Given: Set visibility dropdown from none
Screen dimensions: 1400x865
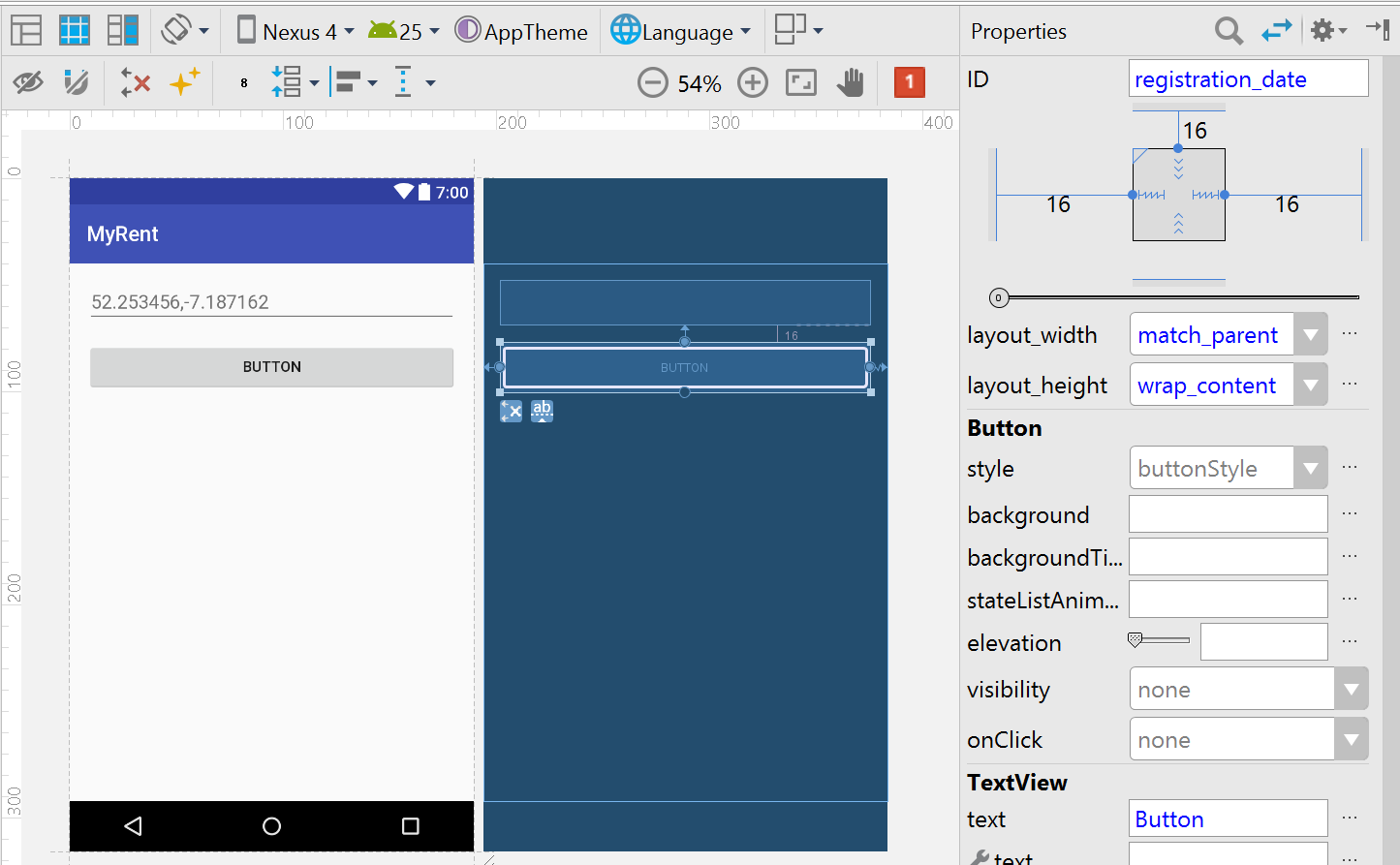Looking at the screenshot, I should click(1350, 688).
